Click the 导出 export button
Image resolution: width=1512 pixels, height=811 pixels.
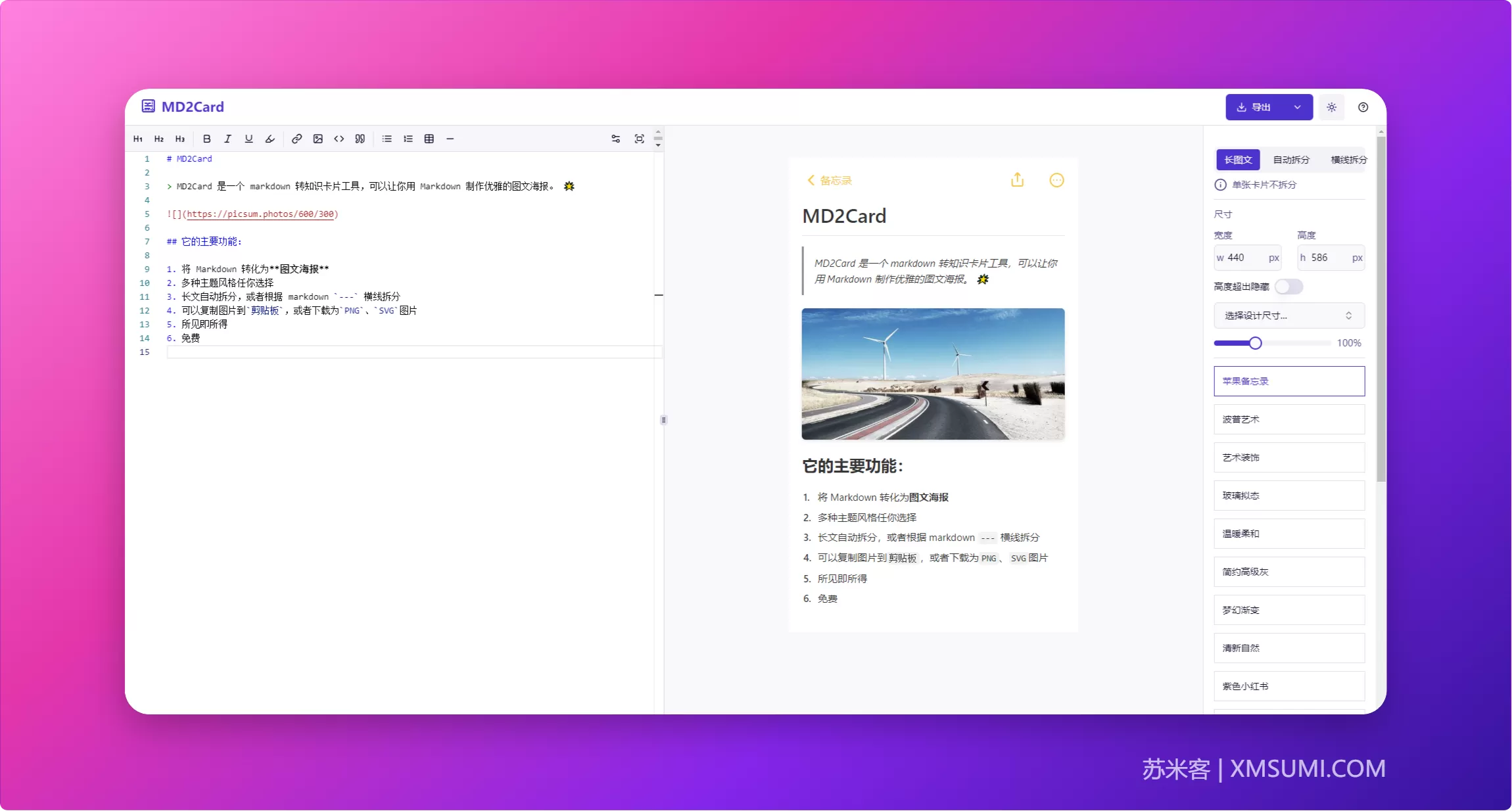(1254, 107)
